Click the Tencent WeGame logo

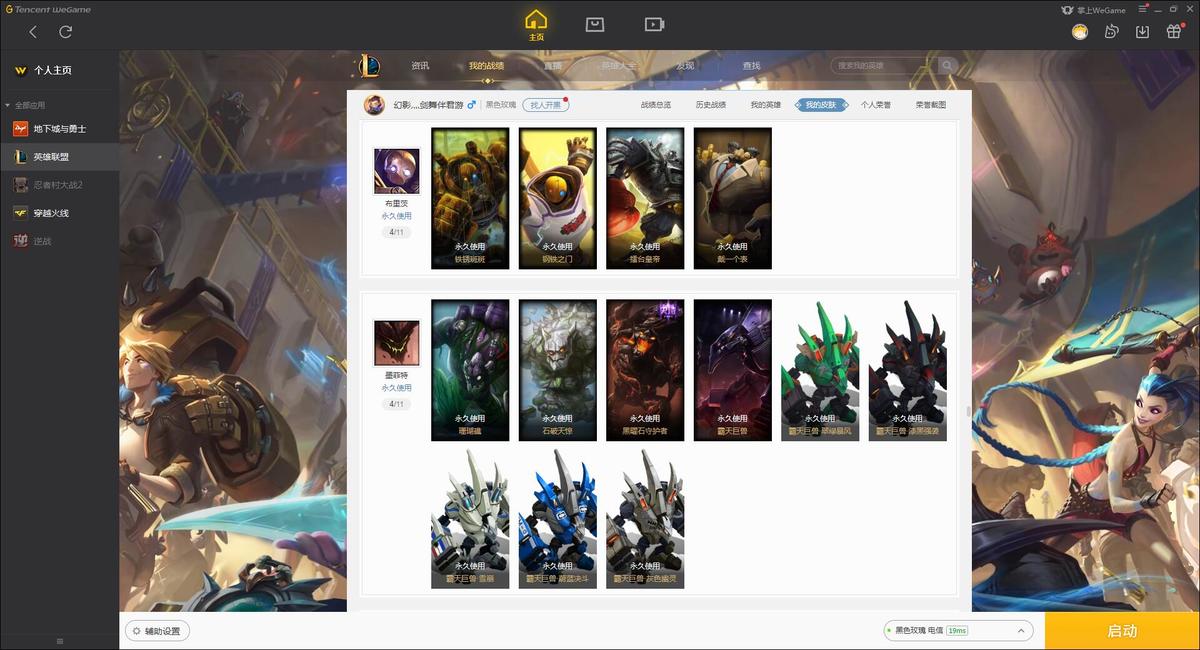point(48,10)
